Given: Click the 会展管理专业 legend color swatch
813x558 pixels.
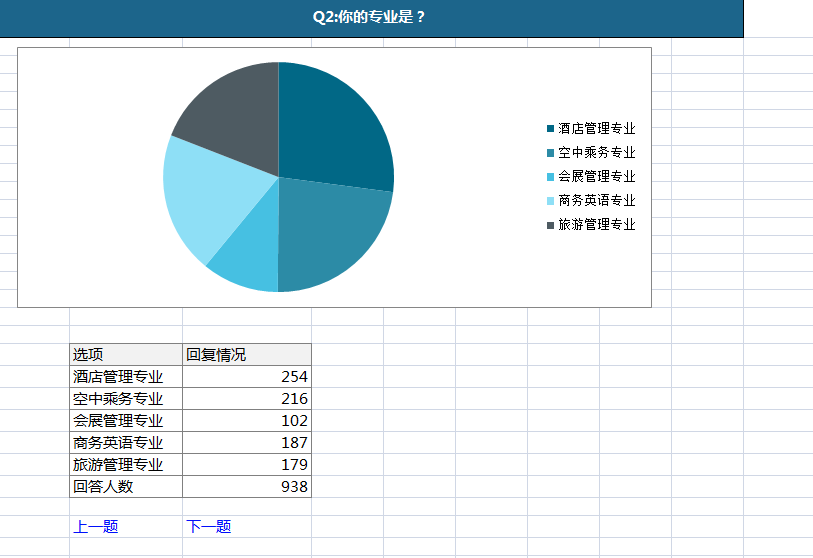Looking at the screenshot, I should tap(550, 177).
